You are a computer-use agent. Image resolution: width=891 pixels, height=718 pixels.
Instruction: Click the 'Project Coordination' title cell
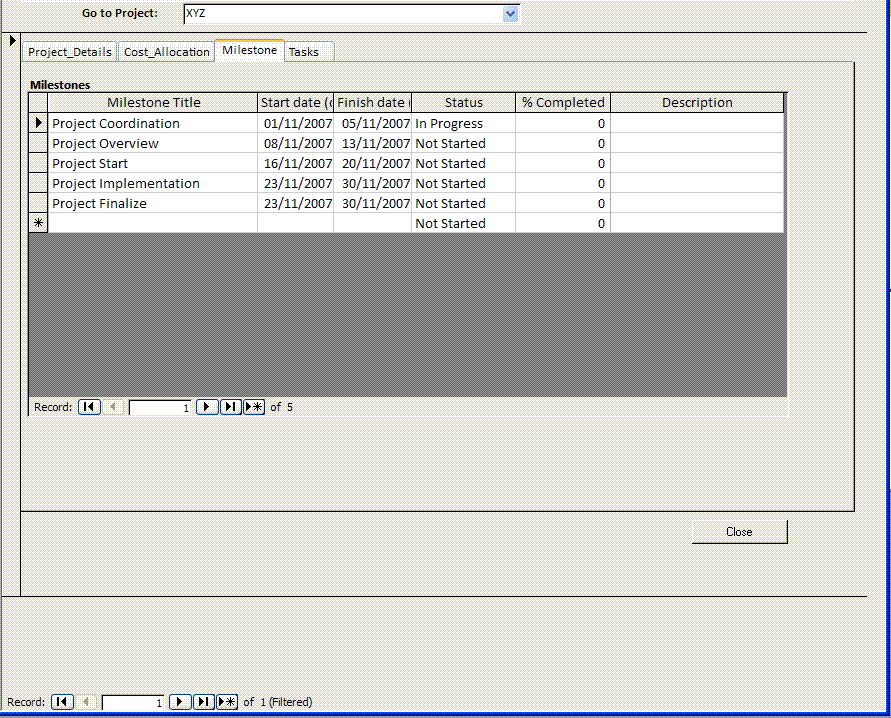click(x=153, y=123)
